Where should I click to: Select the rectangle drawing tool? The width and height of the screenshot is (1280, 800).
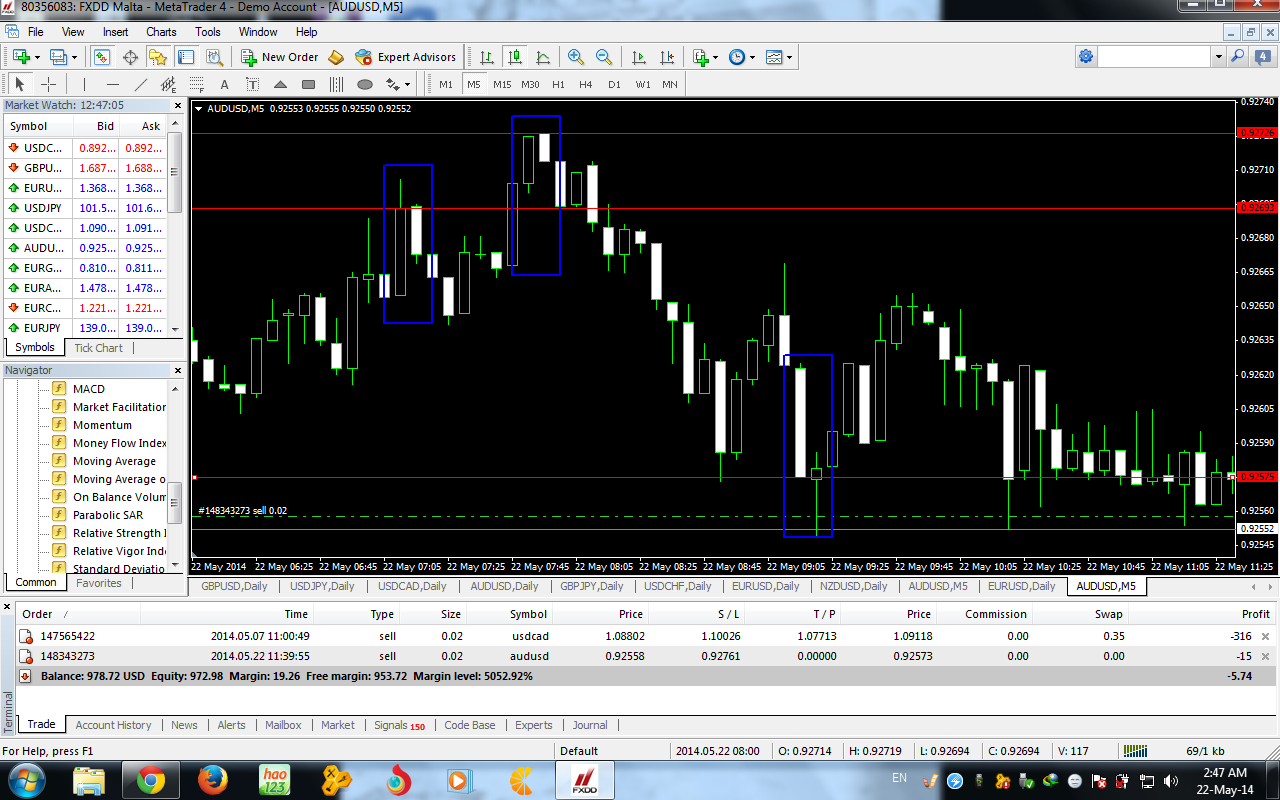[x=308, y=84]
